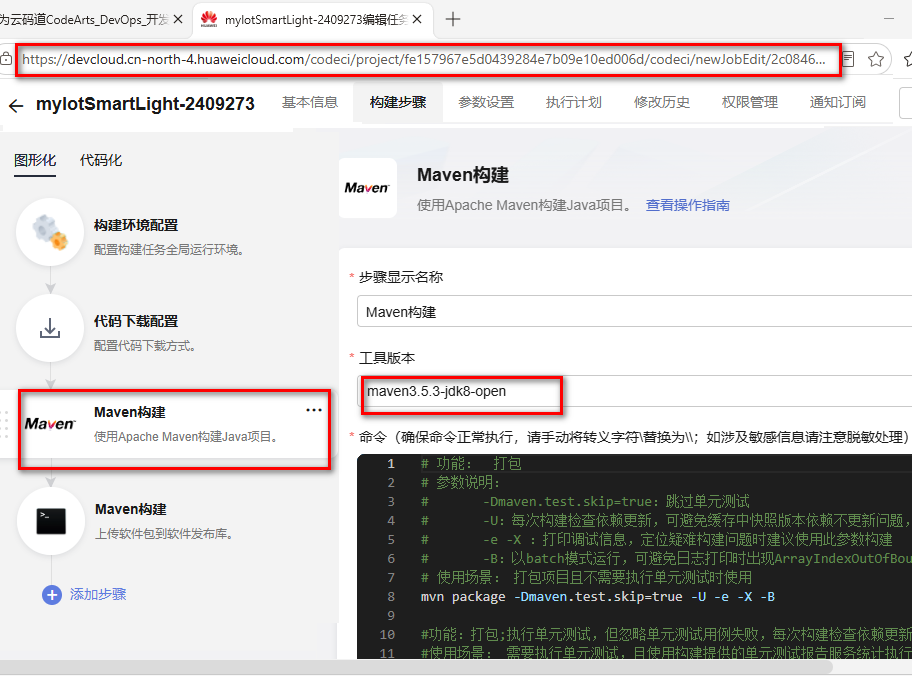912x677 pixels.
Task: Click the mylotSmartLight-2409273 job title
Action: pos(145,104)
